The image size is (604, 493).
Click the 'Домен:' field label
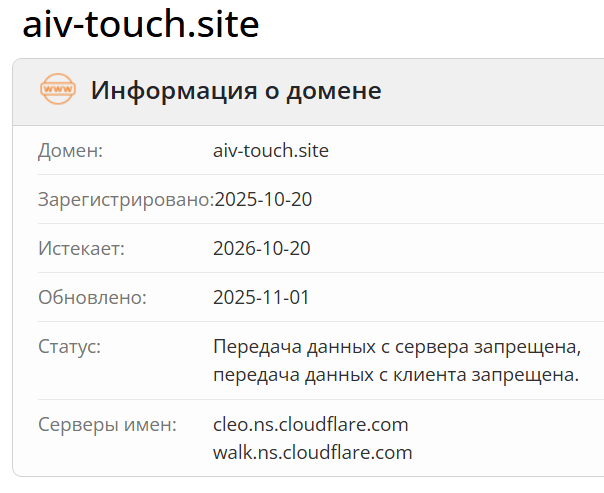70,151
